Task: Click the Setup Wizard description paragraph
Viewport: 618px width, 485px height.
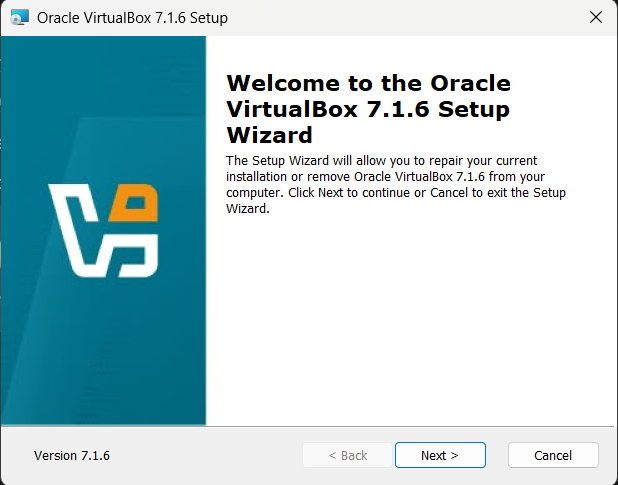Action: click(395, 185)
